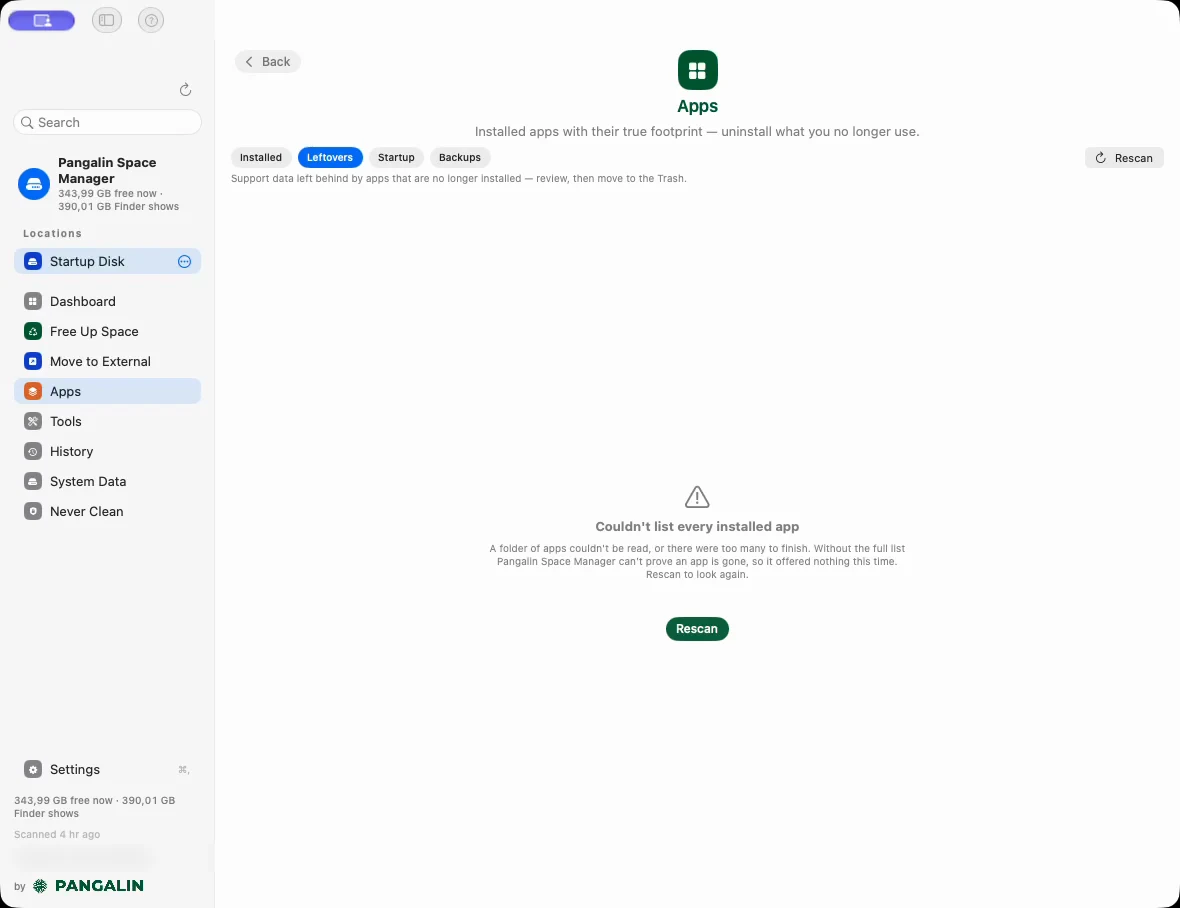Toggle the sidebar panel icon
This screenshot has width=1180, height=908.
point(107,20)
